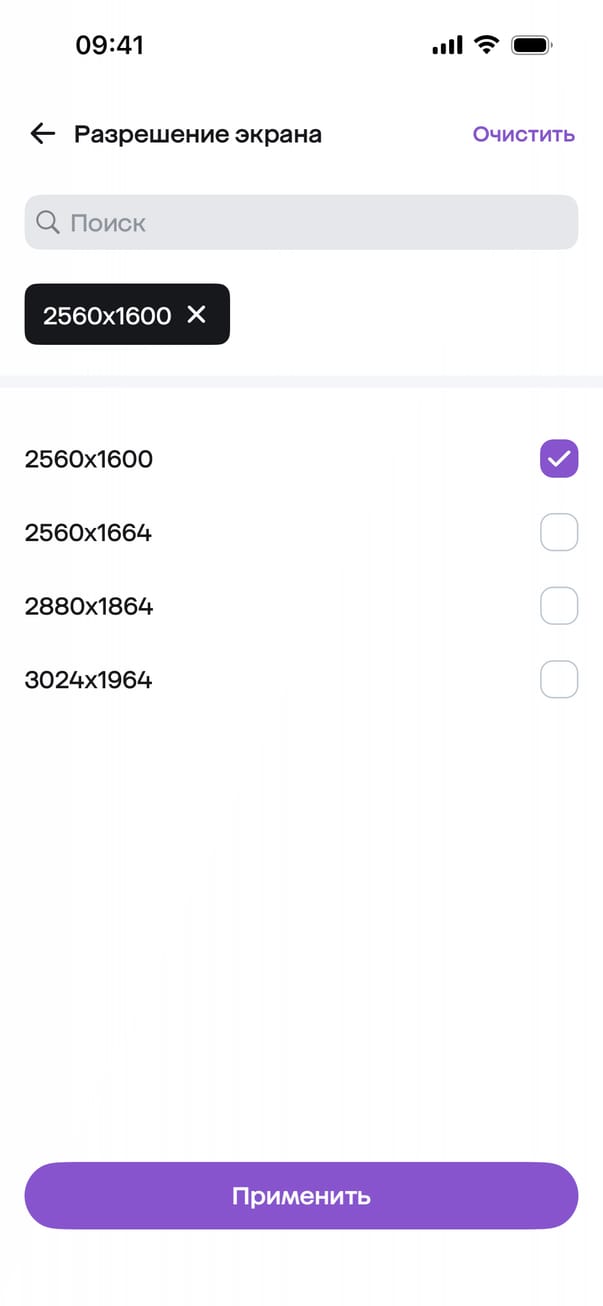Tap the back arrow icon

pyautogui.click(x=42, y=134)
